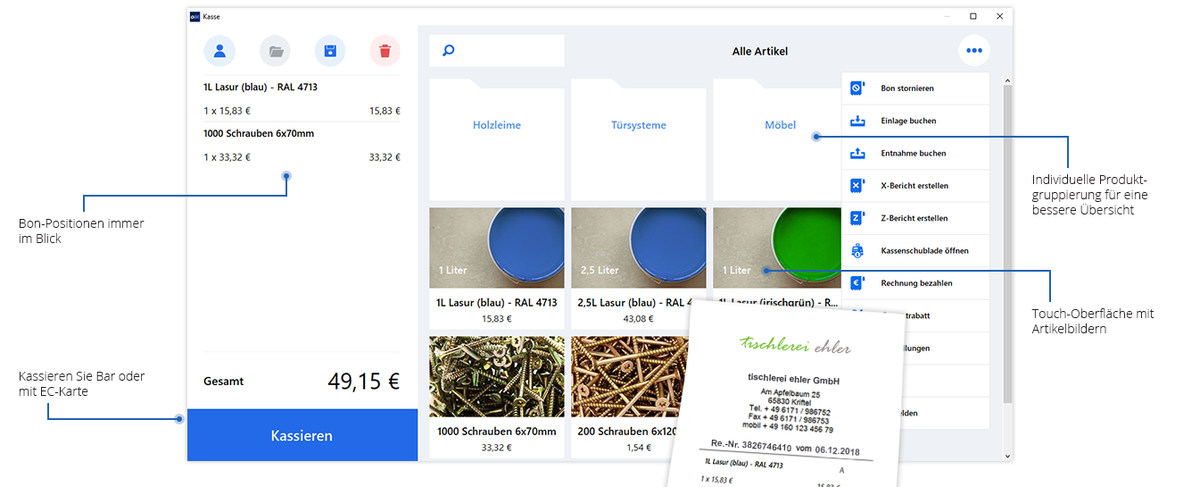Click the save/park receipt icon

pyautogui.click(x=330, y=50)
